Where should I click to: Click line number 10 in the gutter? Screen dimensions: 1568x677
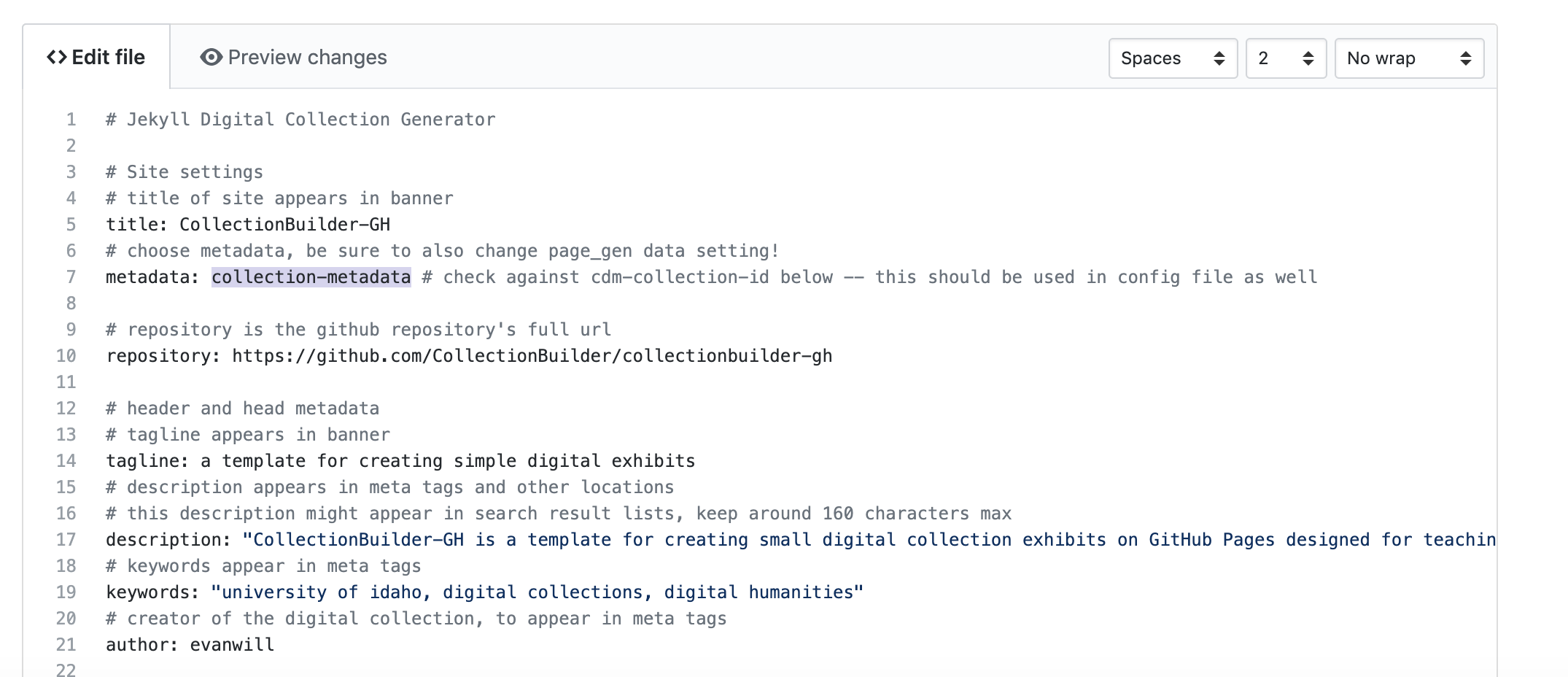coord(66,356)
